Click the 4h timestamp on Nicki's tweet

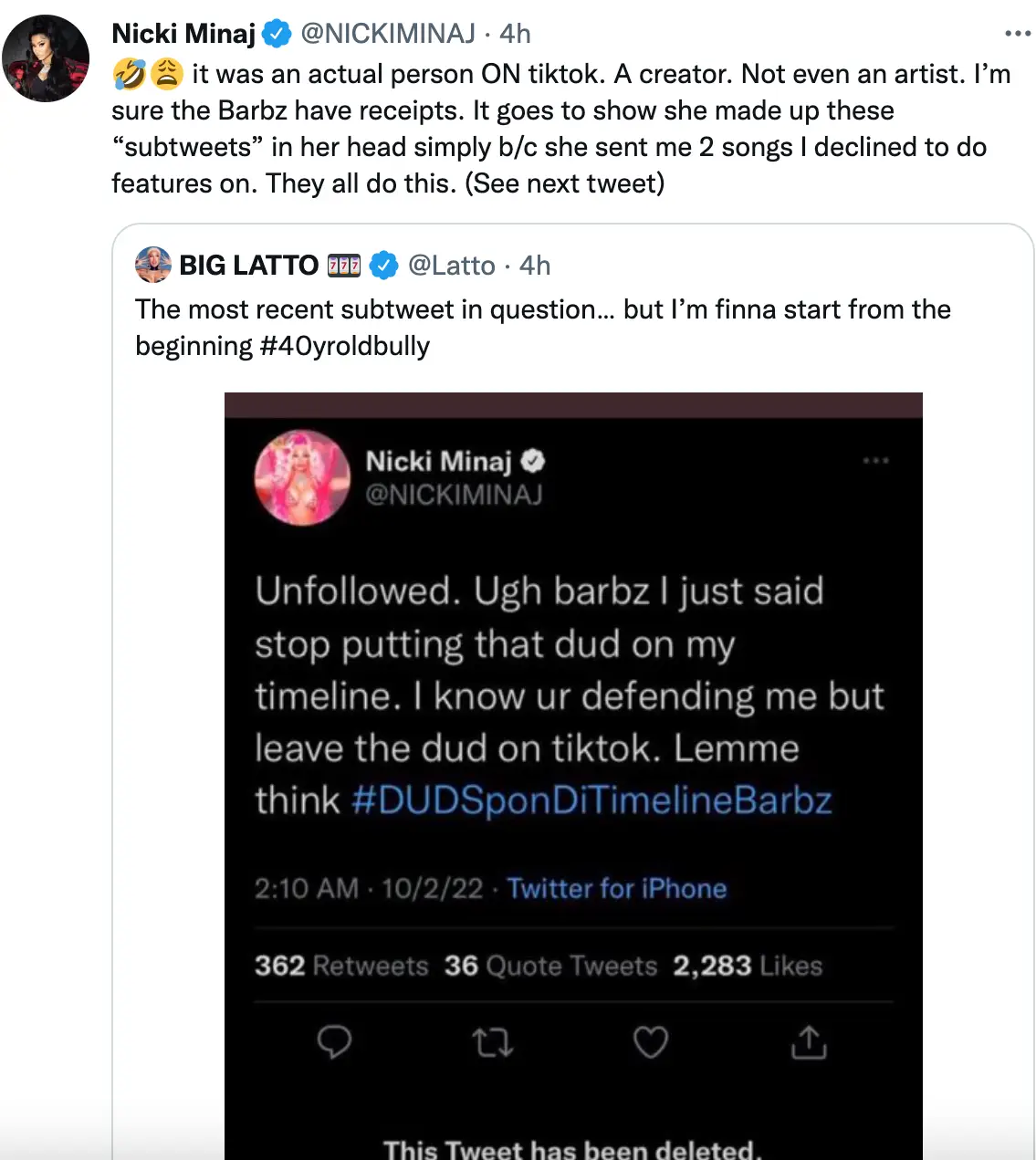pyautogui.click(x=515, y=34)
